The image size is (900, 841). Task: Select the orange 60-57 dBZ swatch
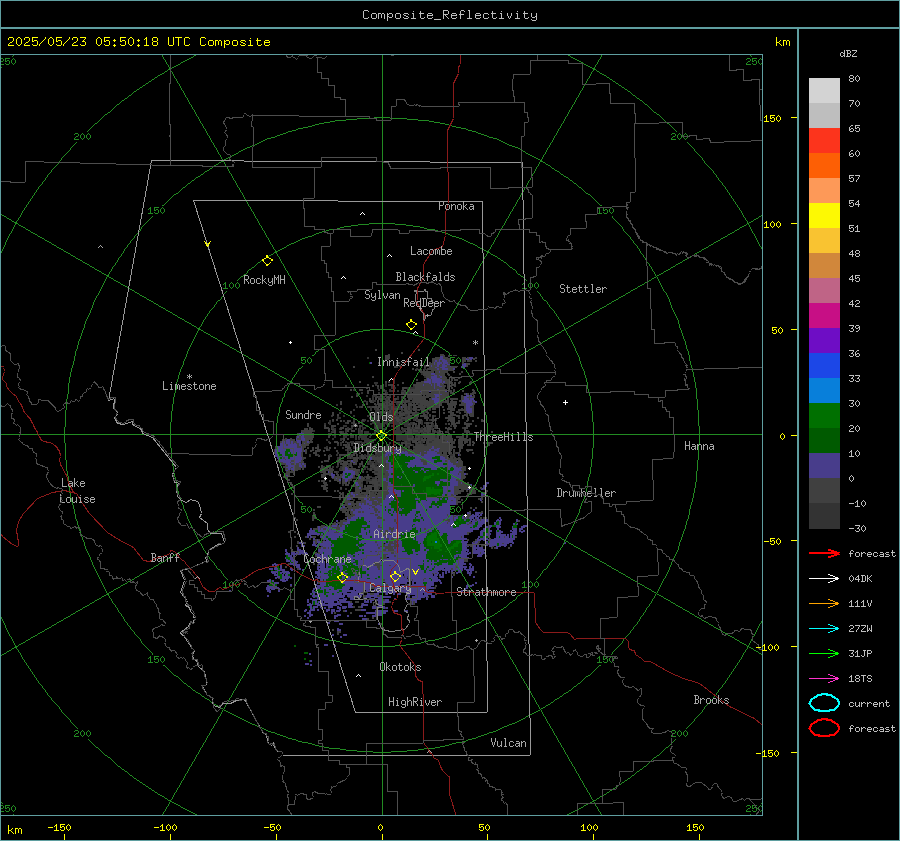tap(824, 165)
